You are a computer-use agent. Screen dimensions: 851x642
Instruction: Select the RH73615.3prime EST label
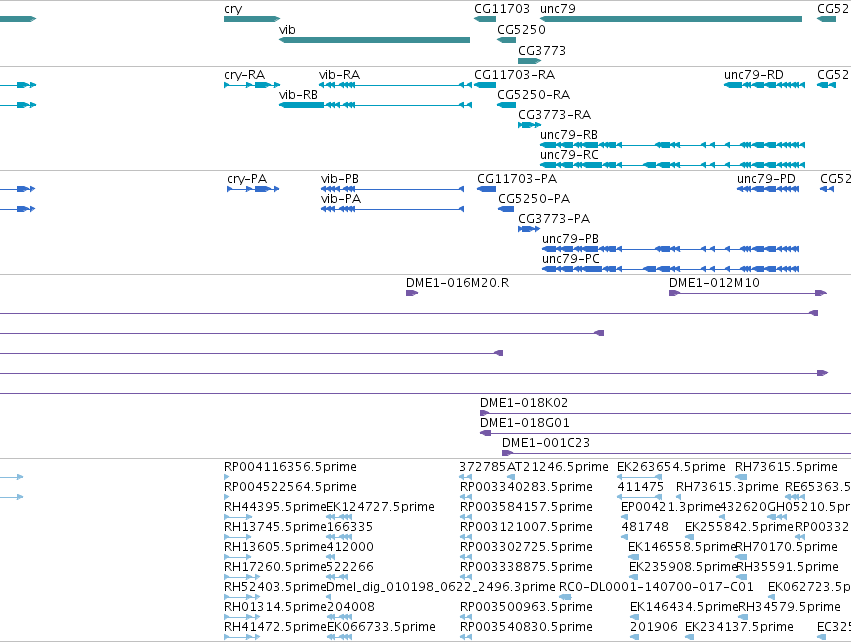pos(727,487)
